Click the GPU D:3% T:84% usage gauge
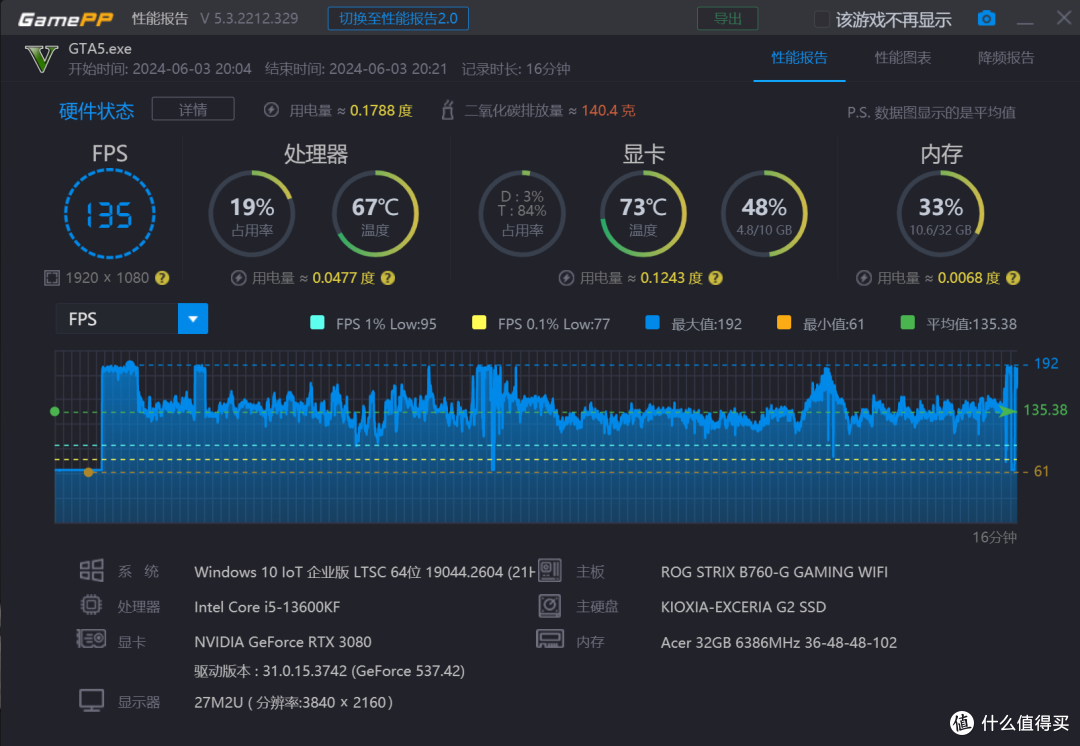Viewport: 1080px width, 746px height. point(522,214)
